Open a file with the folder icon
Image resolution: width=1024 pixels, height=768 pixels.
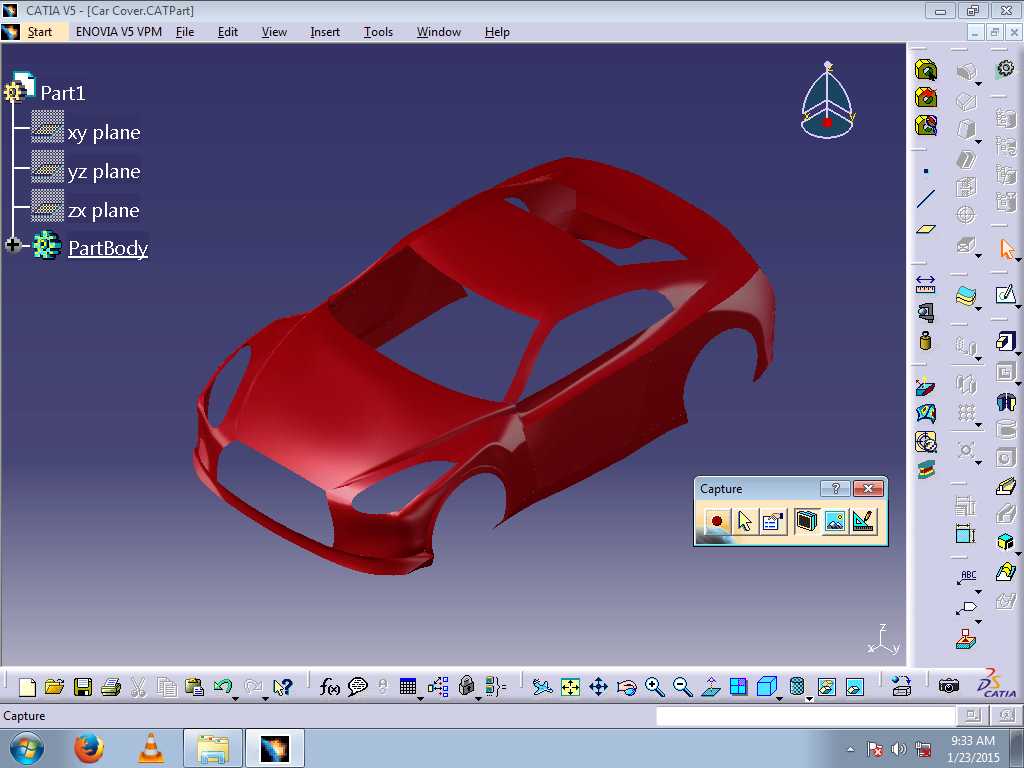pos(55,687)
